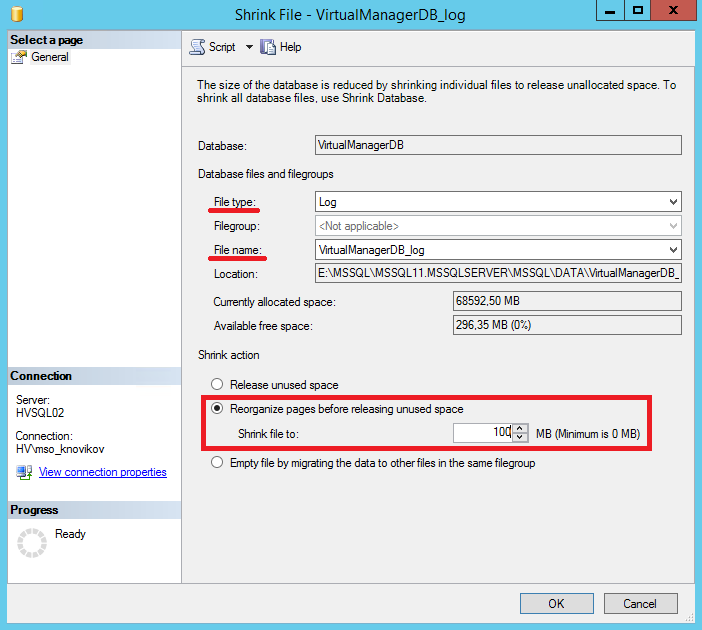702x630 pixels.
Task: Click the Script toolbar icon
Action: tap(197, 47)
